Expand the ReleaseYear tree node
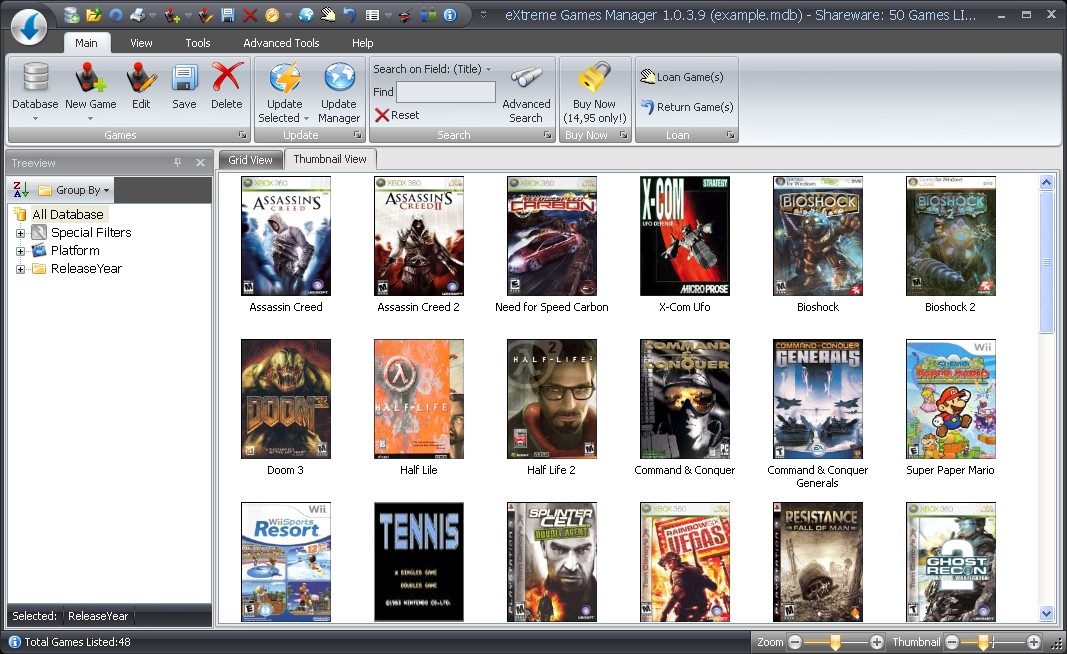The width and height of the screenshot is (1067, 654). 20,269
